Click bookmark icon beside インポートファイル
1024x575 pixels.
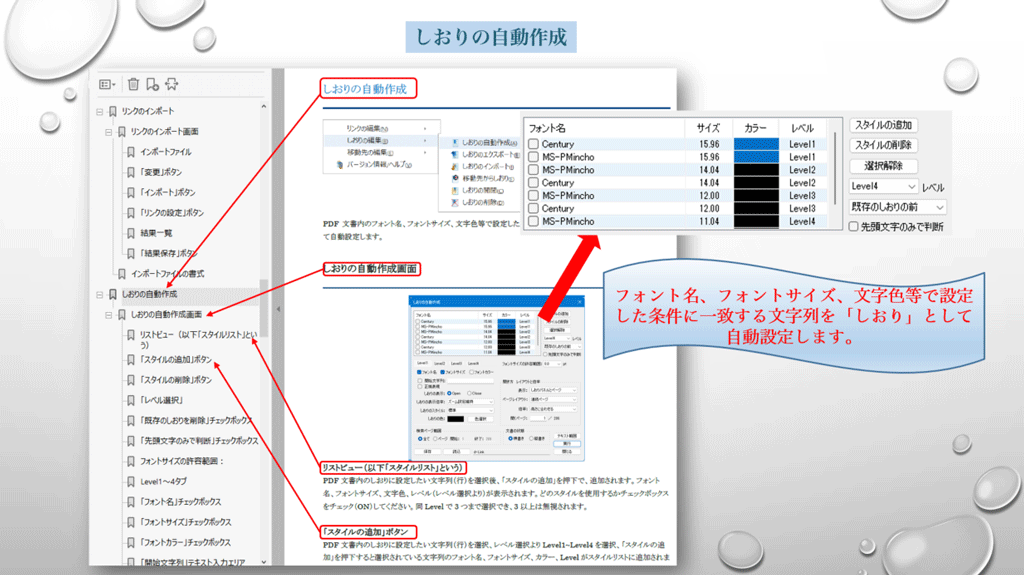click(x=130, y=152)
